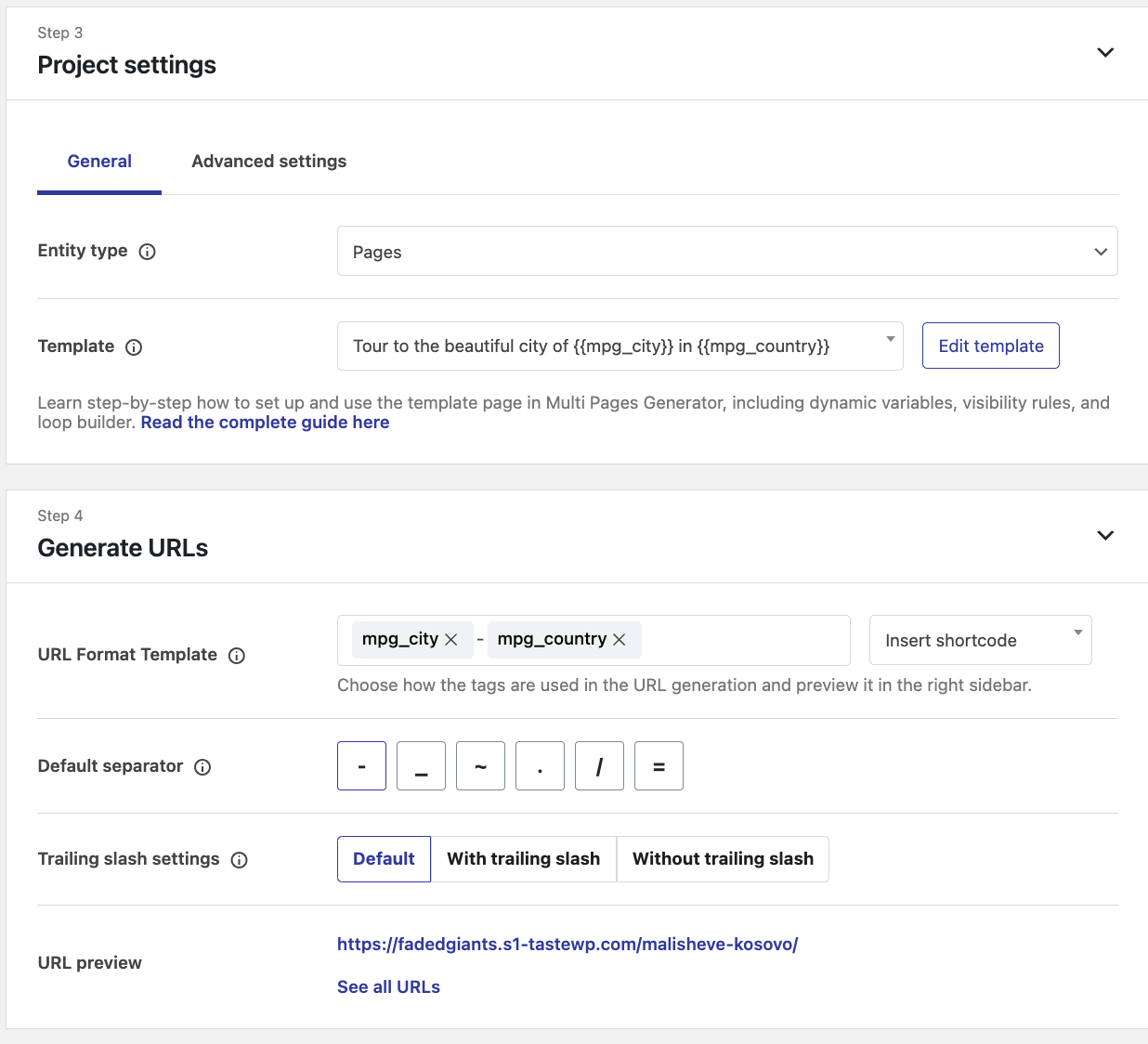
Task: Remove the mpg_country tag
Action: pos(620,640)
